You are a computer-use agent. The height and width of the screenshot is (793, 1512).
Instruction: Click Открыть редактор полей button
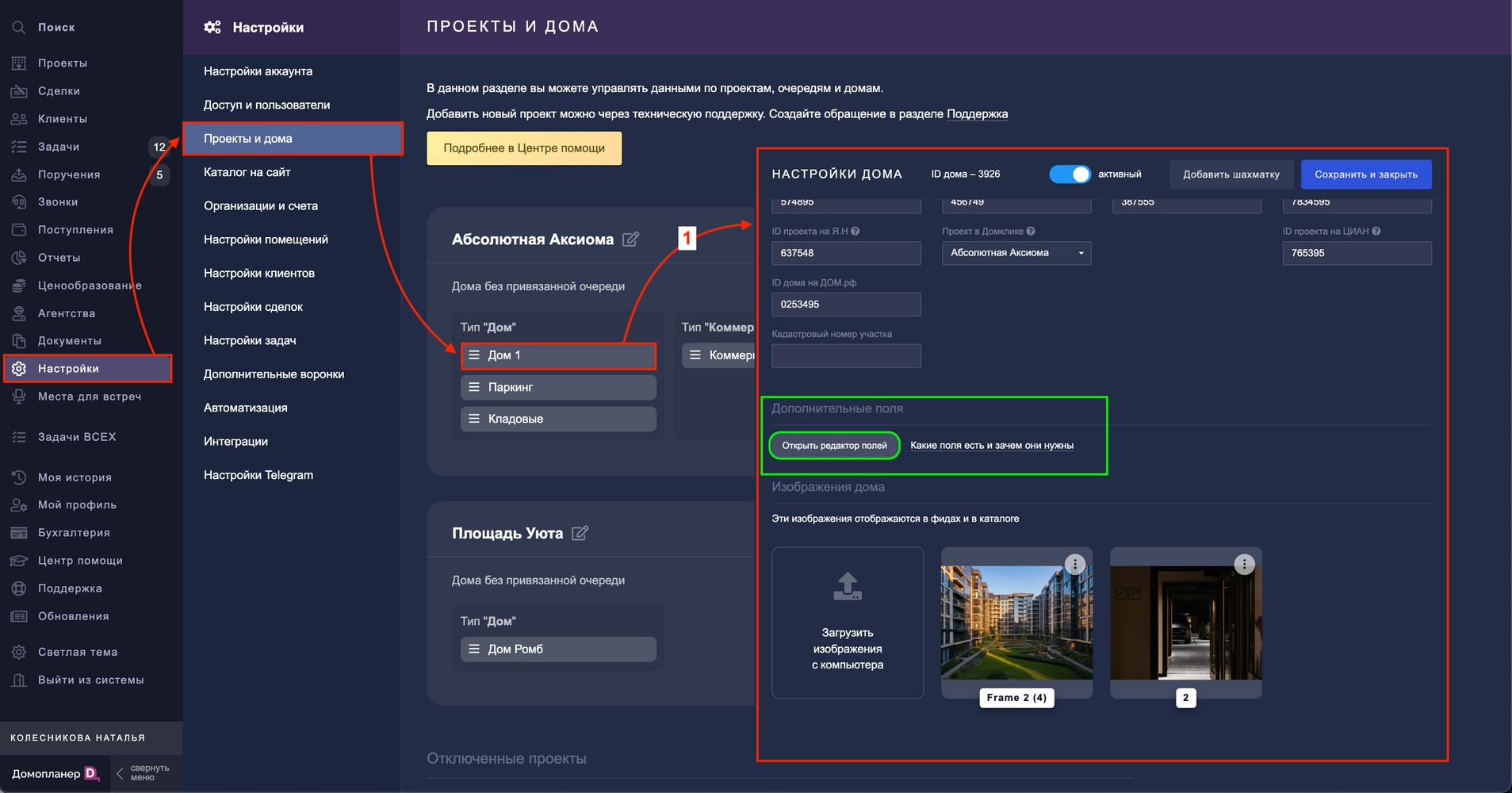point(834,446)
